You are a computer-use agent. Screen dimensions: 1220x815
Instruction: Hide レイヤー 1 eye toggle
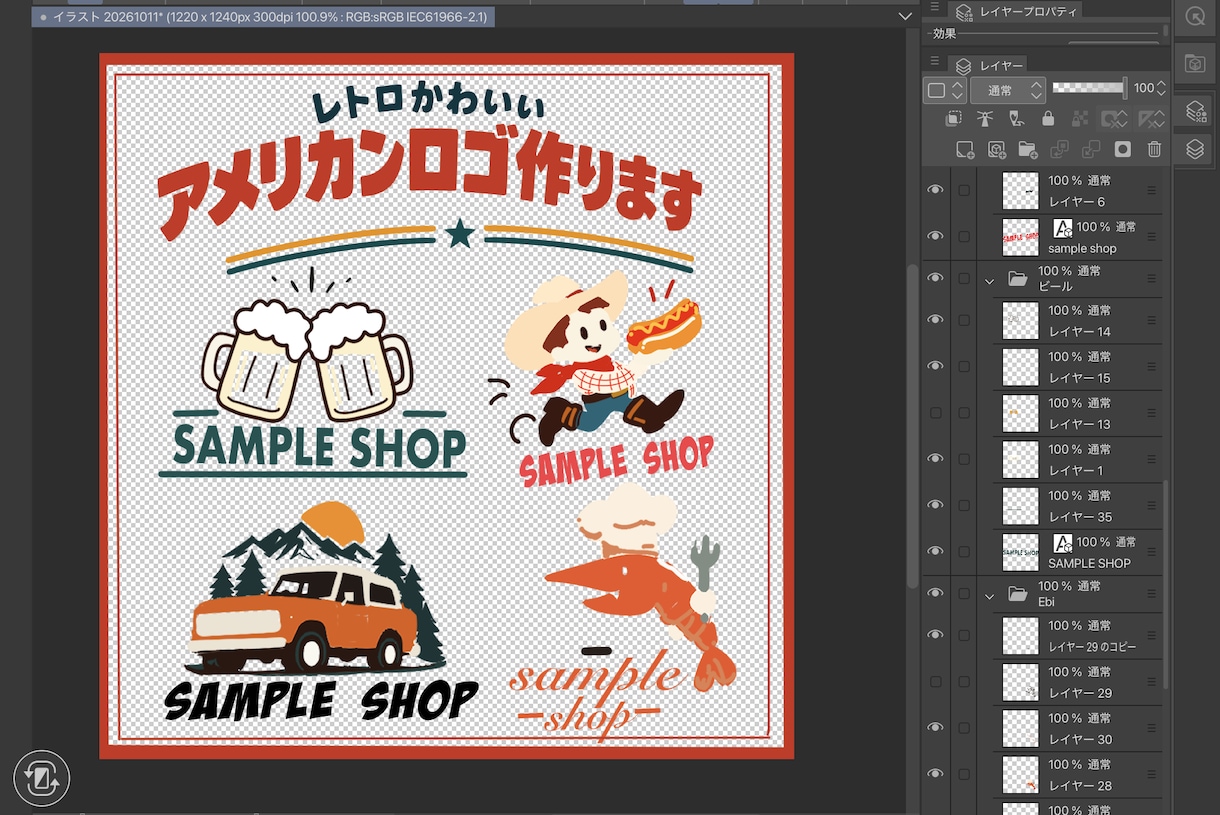(935, 458)
